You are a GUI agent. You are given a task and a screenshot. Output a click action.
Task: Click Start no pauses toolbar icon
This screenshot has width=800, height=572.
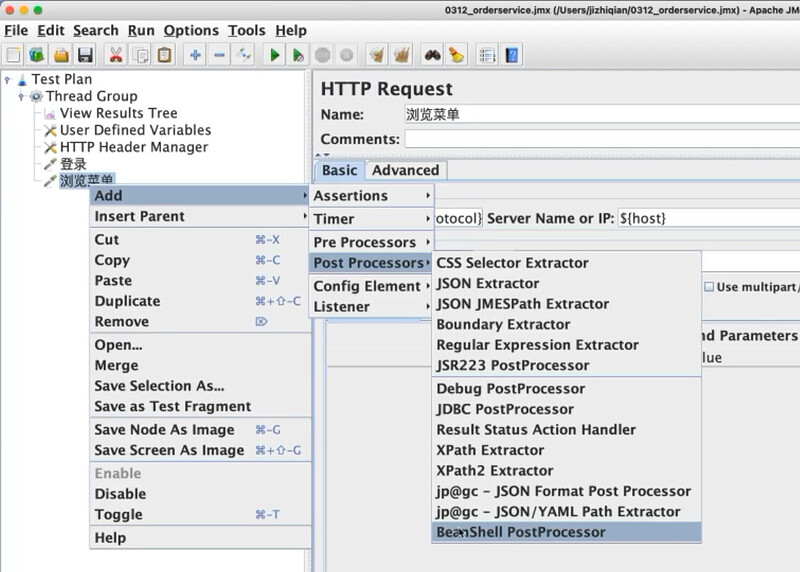(298, 55)
